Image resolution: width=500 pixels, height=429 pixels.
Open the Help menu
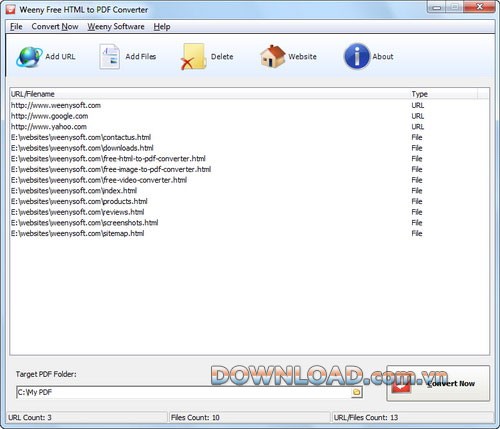coord(162,27)
